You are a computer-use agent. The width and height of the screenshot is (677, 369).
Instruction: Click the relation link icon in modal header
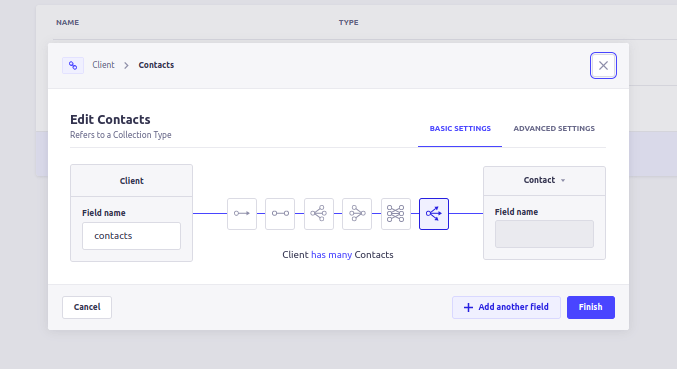(x=73, y=66)
